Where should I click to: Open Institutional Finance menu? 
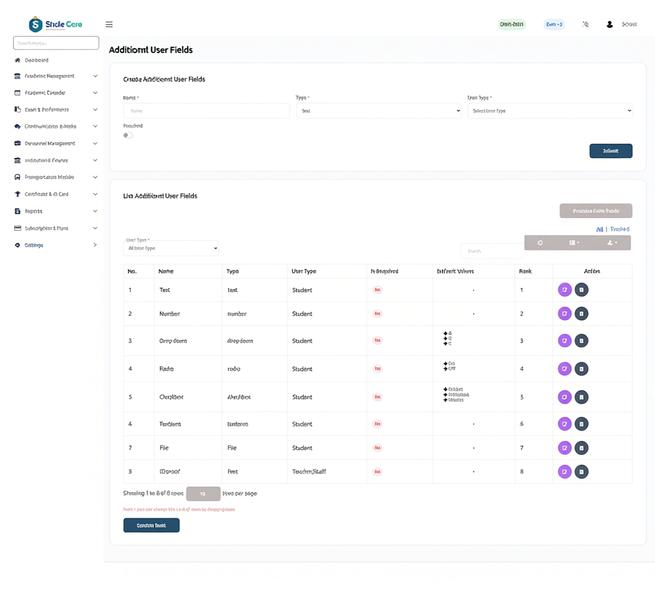tap(56, 160)
